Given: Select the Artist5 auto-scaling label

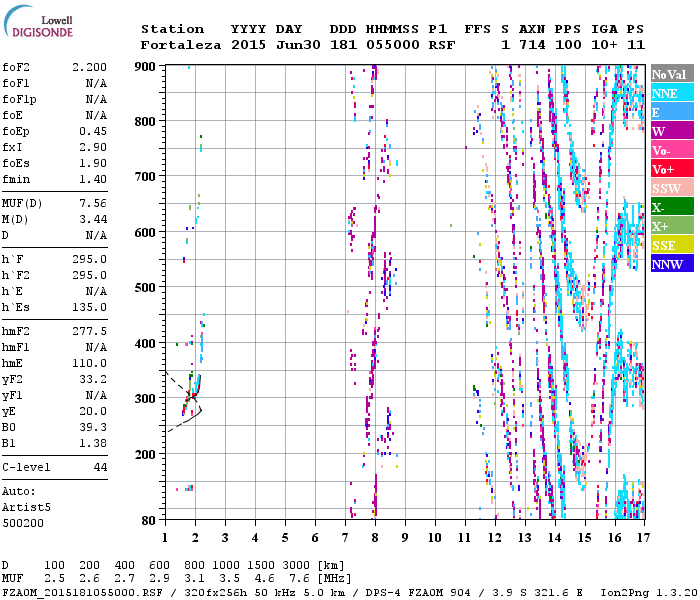Looking at the screenshot, I should [25, 507].
